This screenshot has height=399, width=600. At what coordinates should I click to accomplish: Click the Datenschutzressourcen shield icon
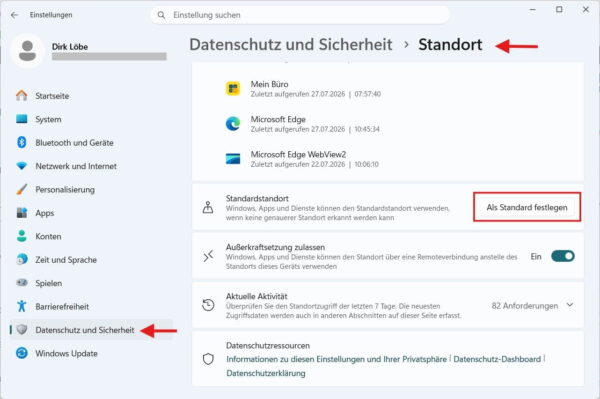pos(208,359)
